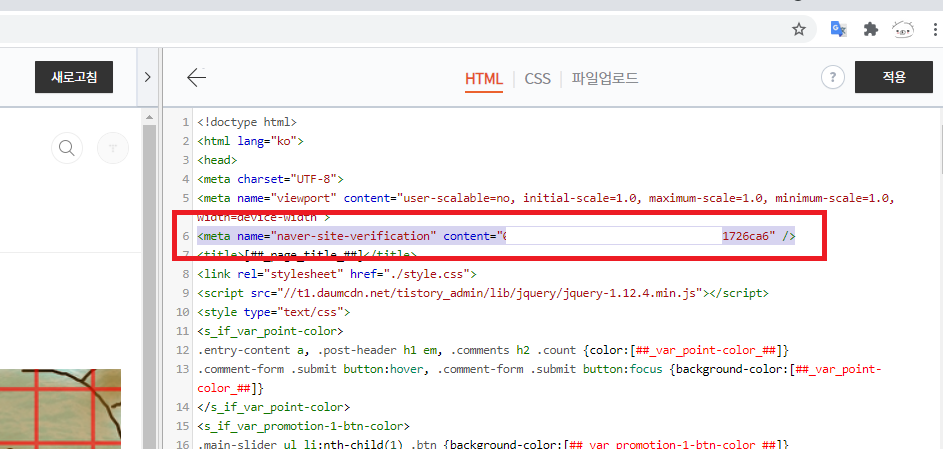Click the <html lang="ko"> line
943x449 pixels.
tap(250, 141)
